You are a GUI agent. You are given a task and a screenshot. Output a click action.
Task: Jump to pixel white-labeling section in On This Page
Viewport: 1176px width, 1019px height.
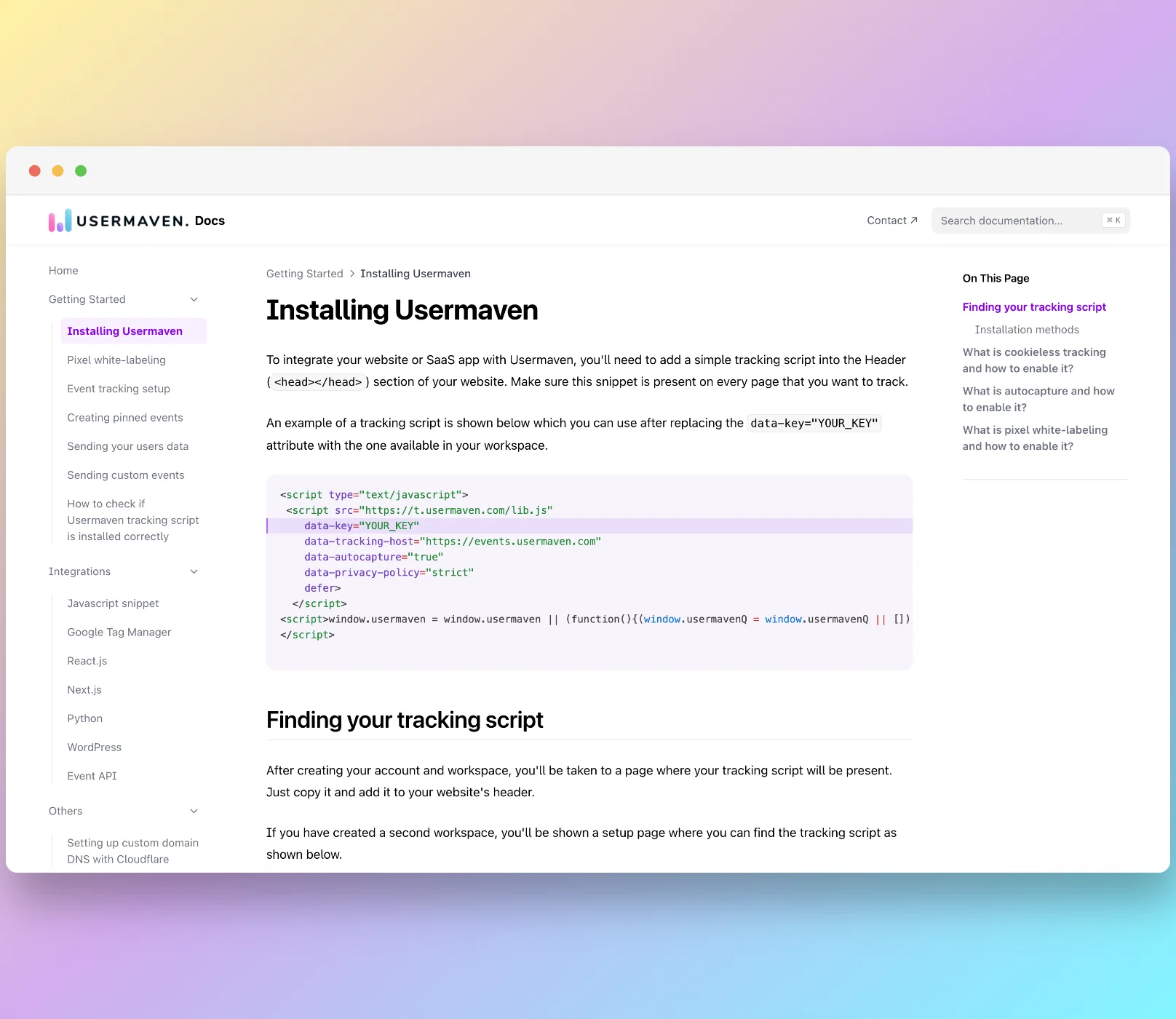point(1035,438)
